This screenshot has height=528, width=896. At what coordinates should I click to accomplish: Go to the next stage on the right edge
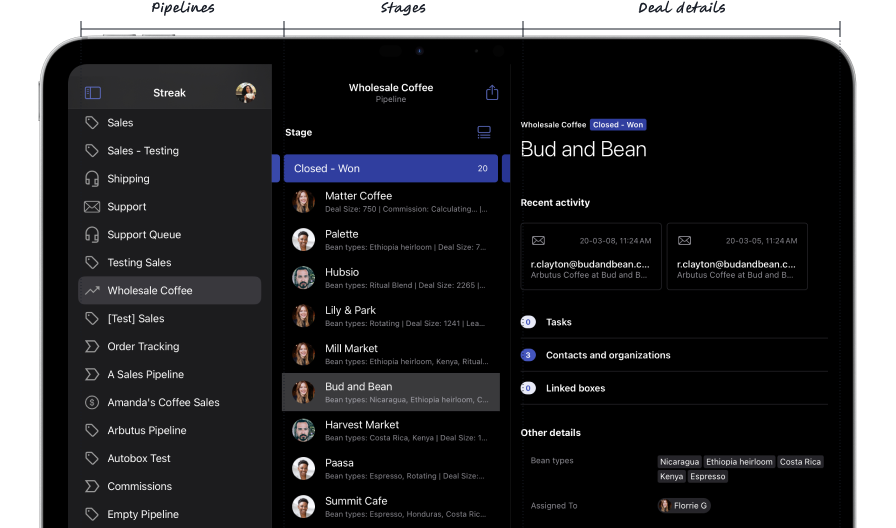point(506,168)
